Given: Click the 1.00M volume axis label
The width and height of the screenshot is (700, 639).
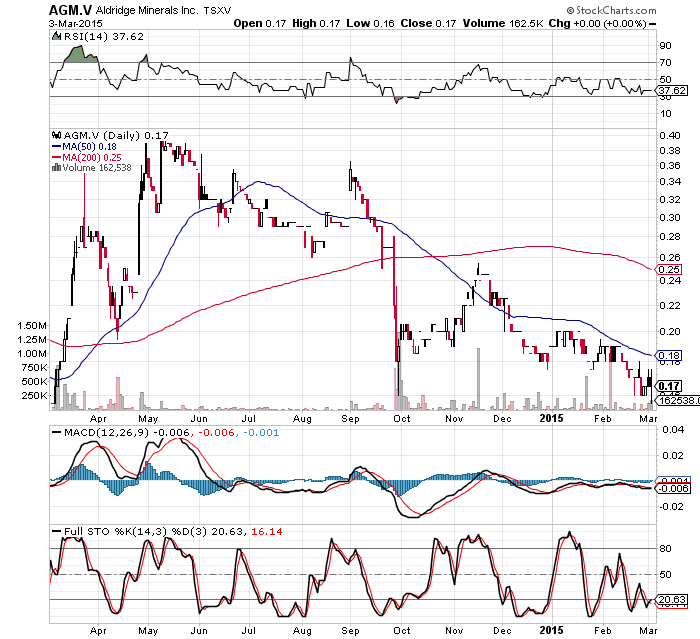Looking at the screenshot, I should click(32, 353).
